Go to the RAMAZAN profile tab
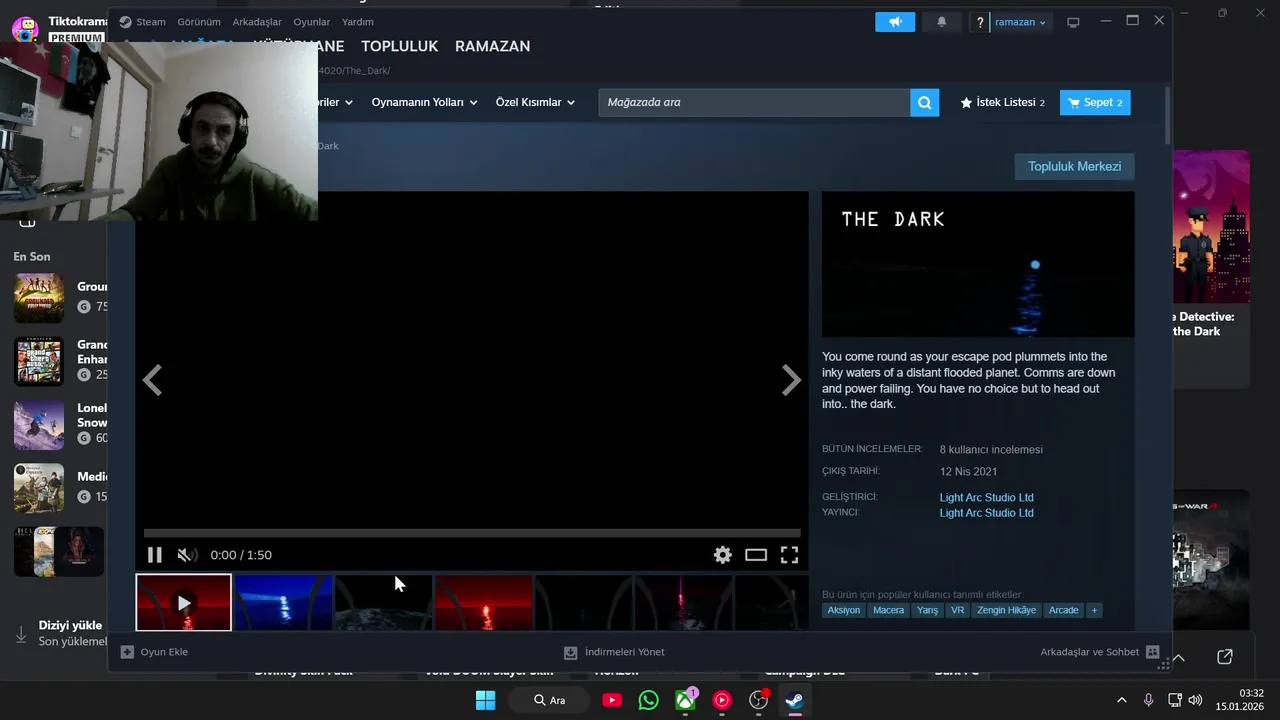Image resolution: width=1280 pixels, height=720 pixels. tap(493, 46)
